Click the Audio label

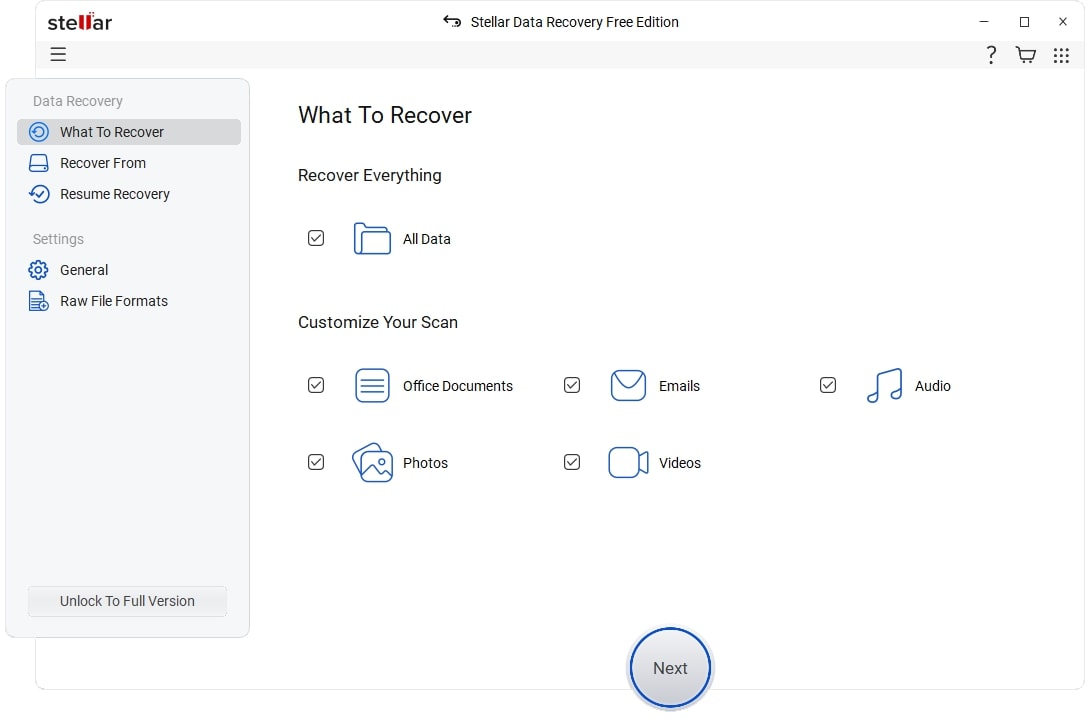point(932,386)
